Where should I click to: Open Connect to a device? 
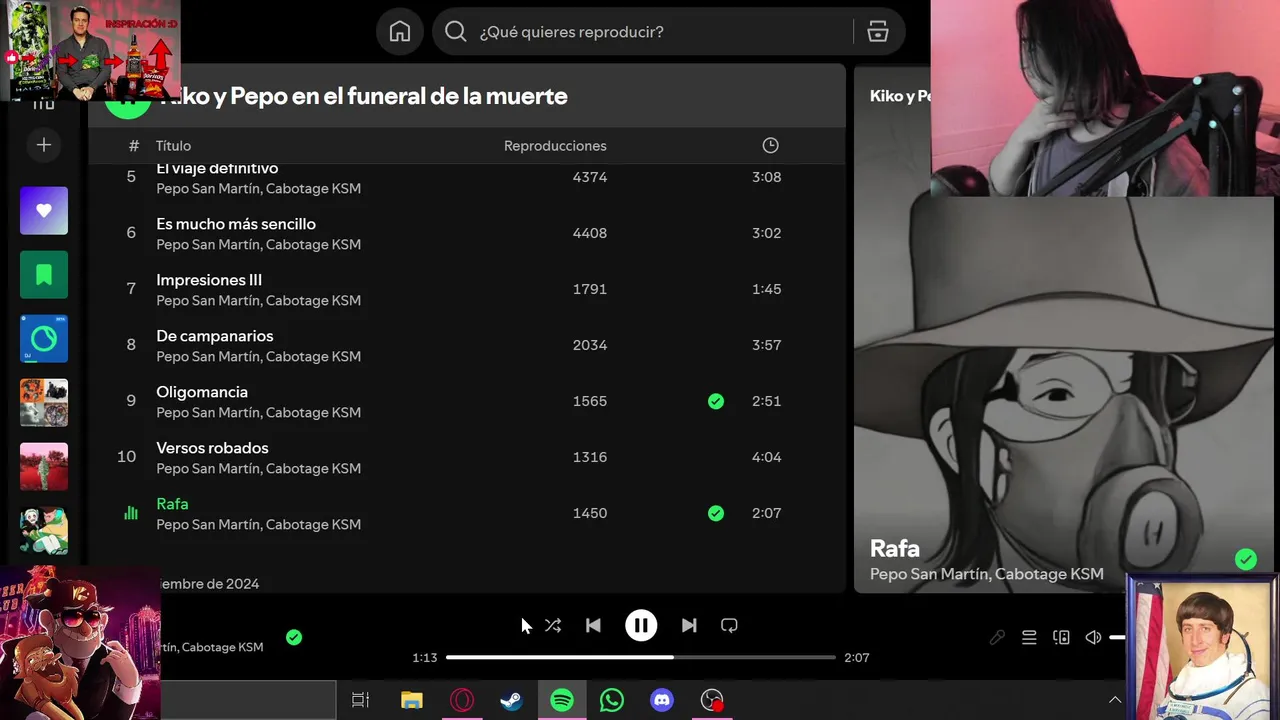click(x=1061, y=637)
